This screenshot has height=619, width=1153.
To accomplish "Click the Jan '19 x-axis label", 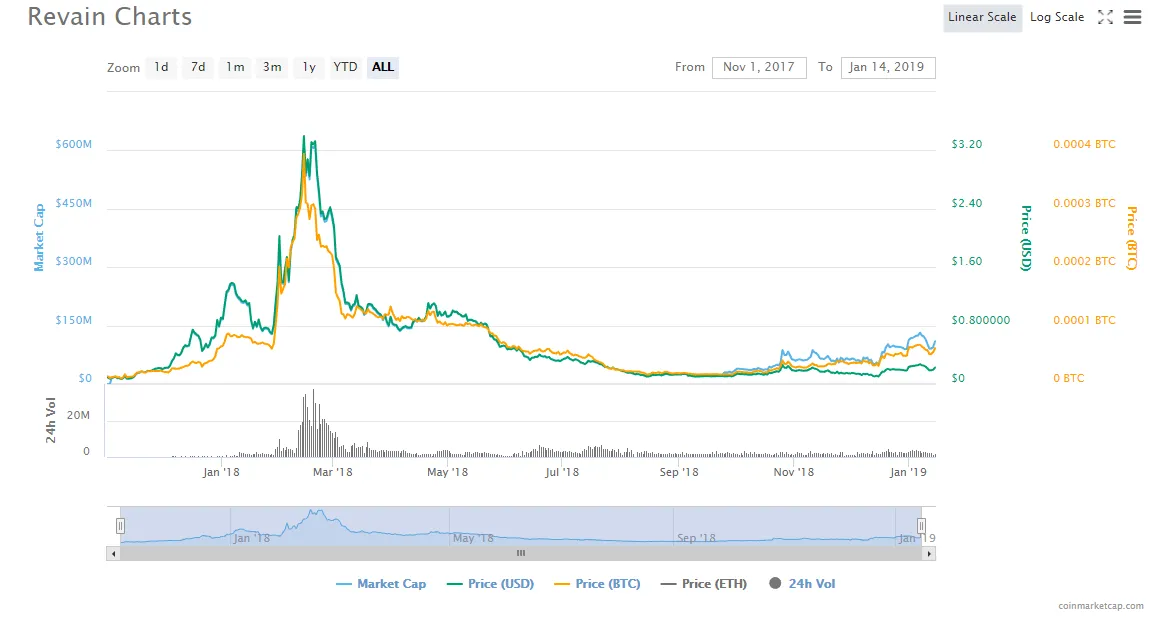I will 908,472.
